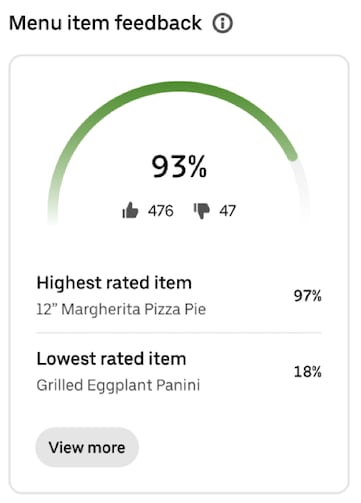Click the 18% lowest item score
Screen dimensions: 361x503
click(x=307, y=372)
